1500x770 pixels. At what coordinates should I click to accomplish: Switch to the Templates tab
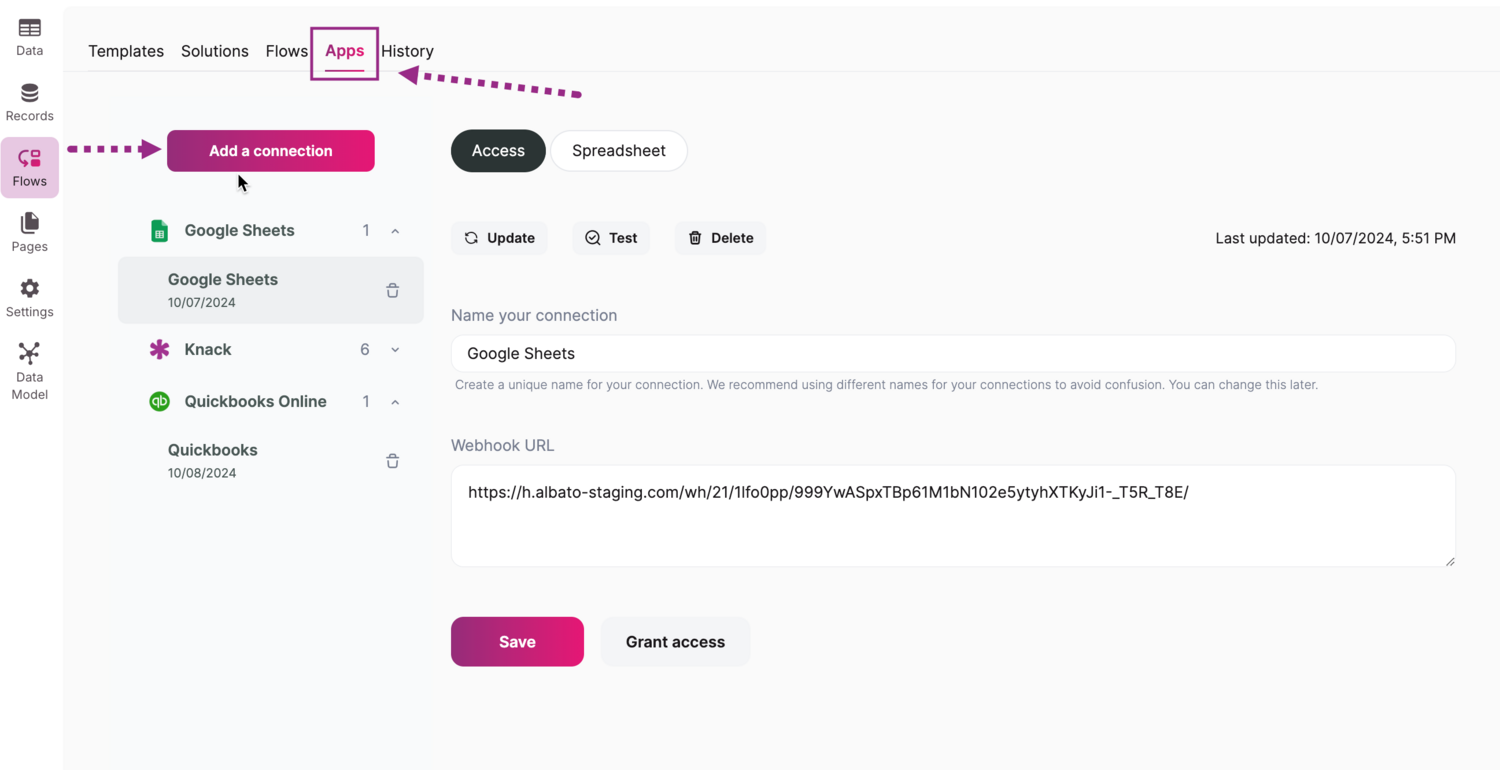(125, 51)
